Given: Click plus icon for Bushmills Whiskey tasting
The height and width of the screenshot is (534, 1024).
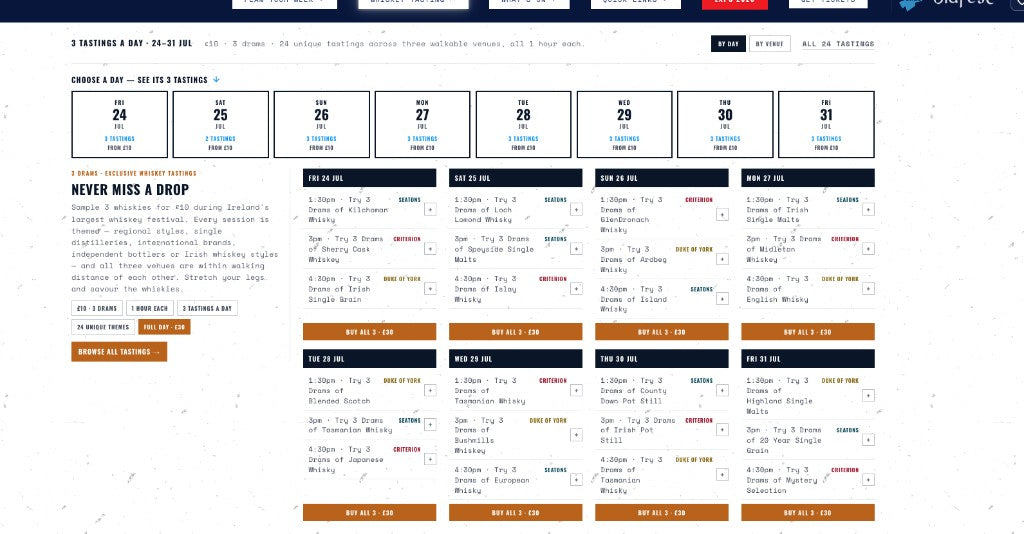Looking at the screenshot, I should (576, 435).
